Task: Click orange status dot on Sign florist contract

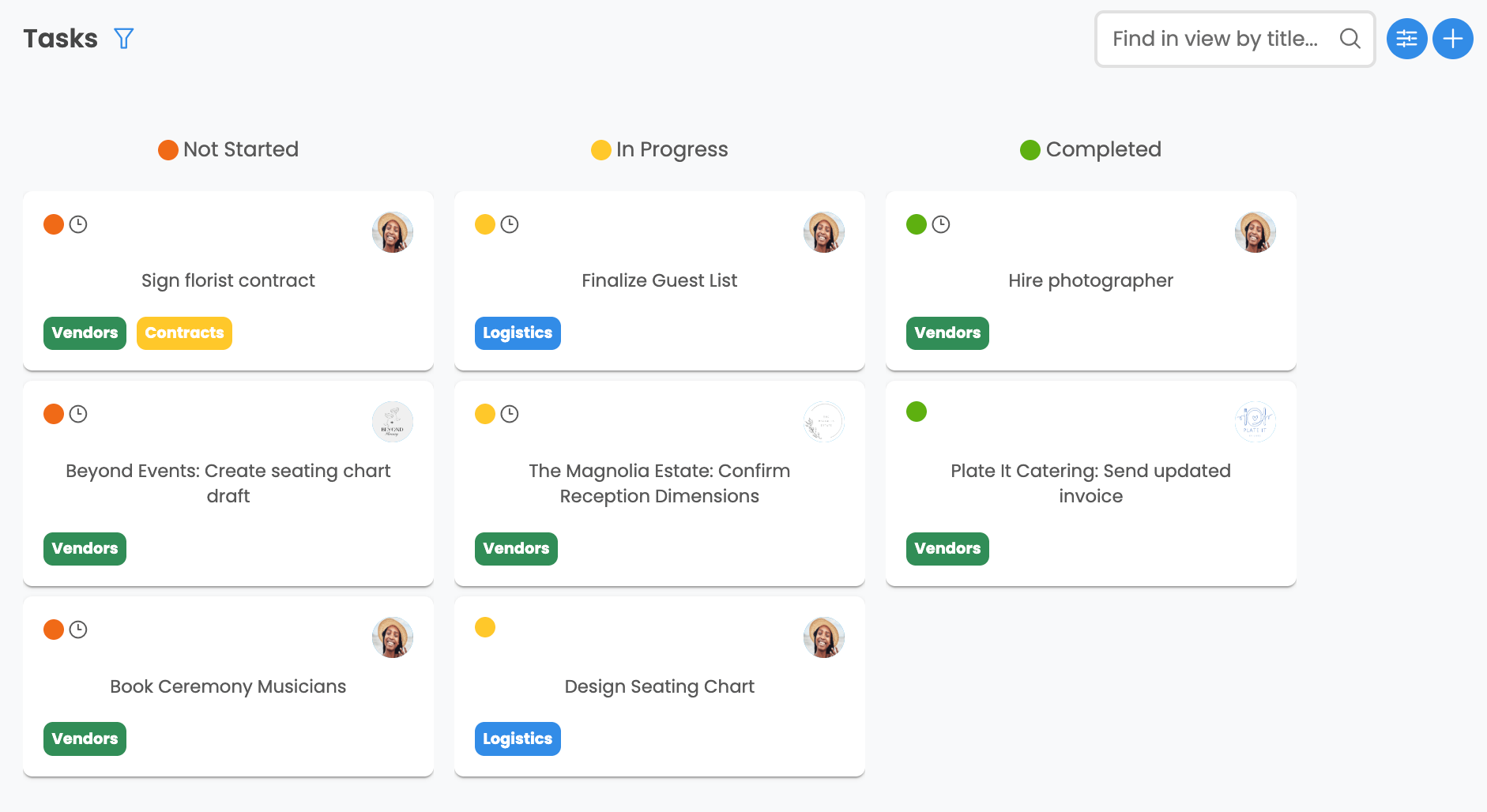Action: coord(54,224)
